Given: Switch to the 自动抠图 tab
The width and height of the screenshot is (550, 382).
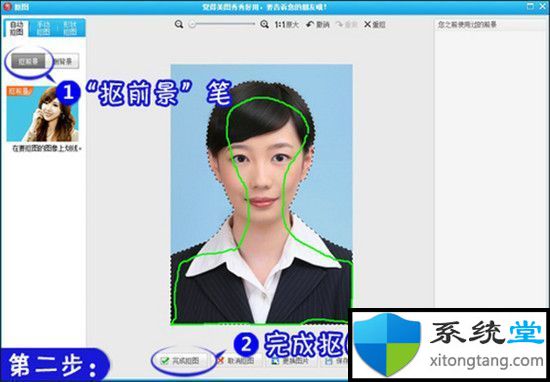Looking at the screenshot, I should click(16, 28).
